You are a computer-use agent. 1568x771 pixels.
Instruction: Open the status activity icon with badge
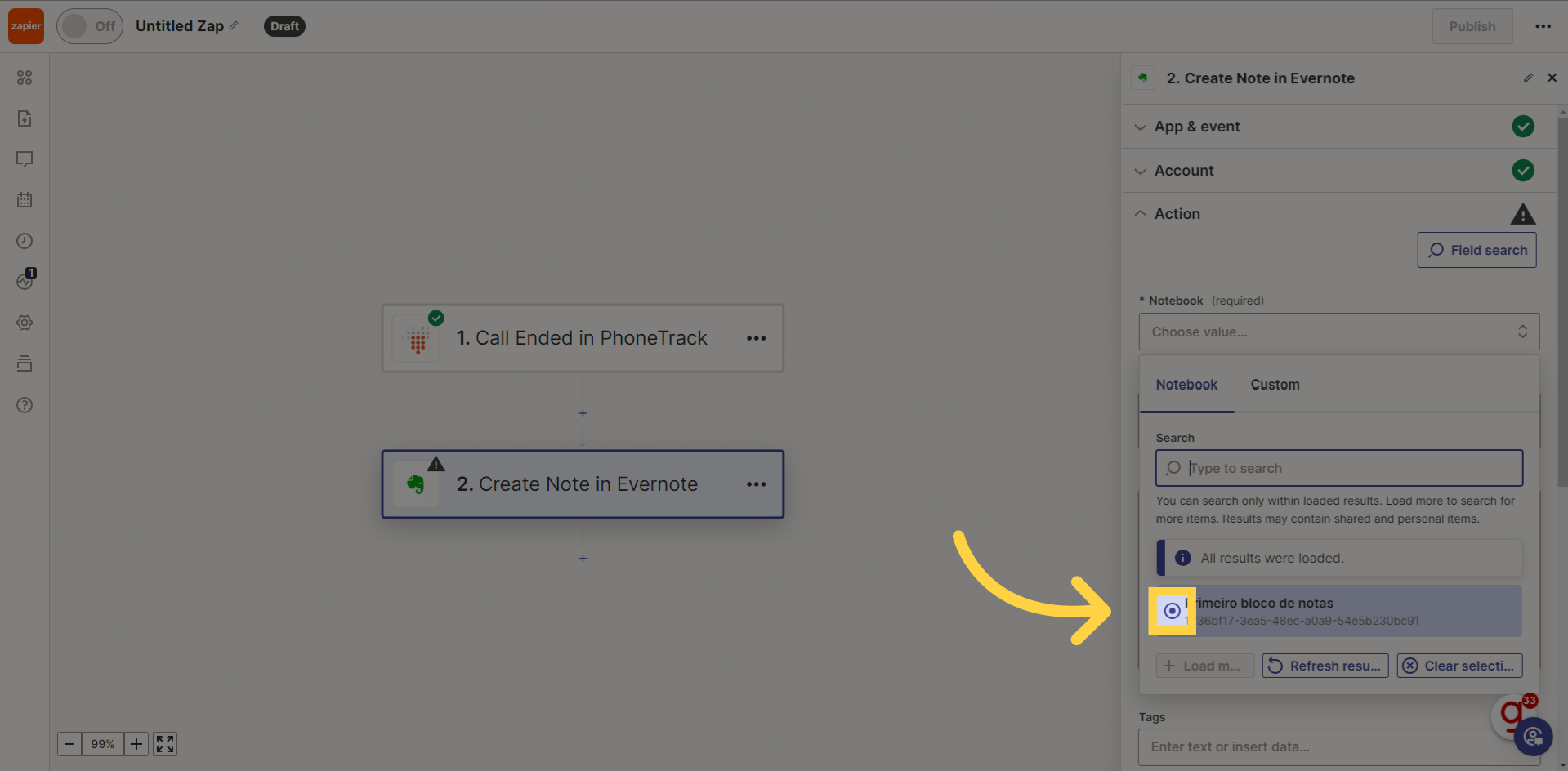[x=25, y=280]
